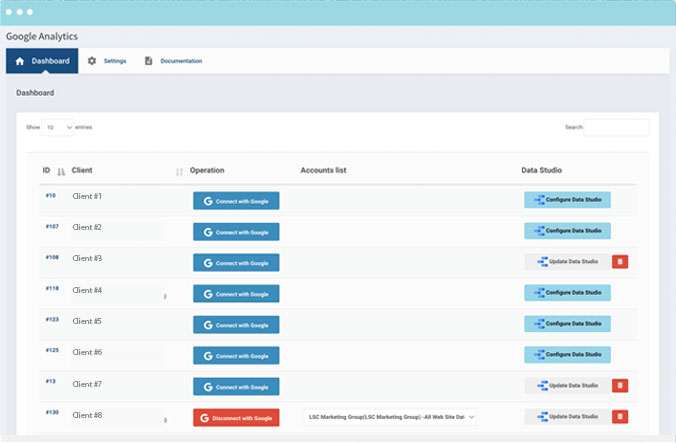676x443 pixels.
Task: Select the Client #4 name cell
Action: [x=87, y=290]
